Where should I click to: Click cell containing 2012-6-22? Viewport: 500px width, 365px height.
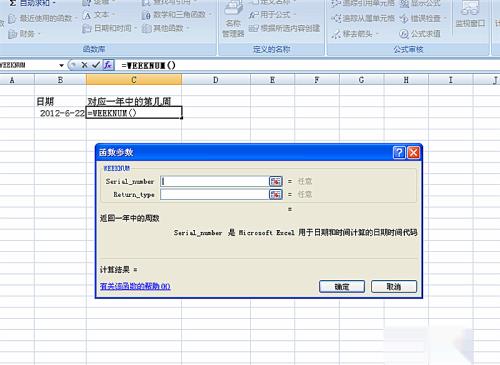pos(60,113)
